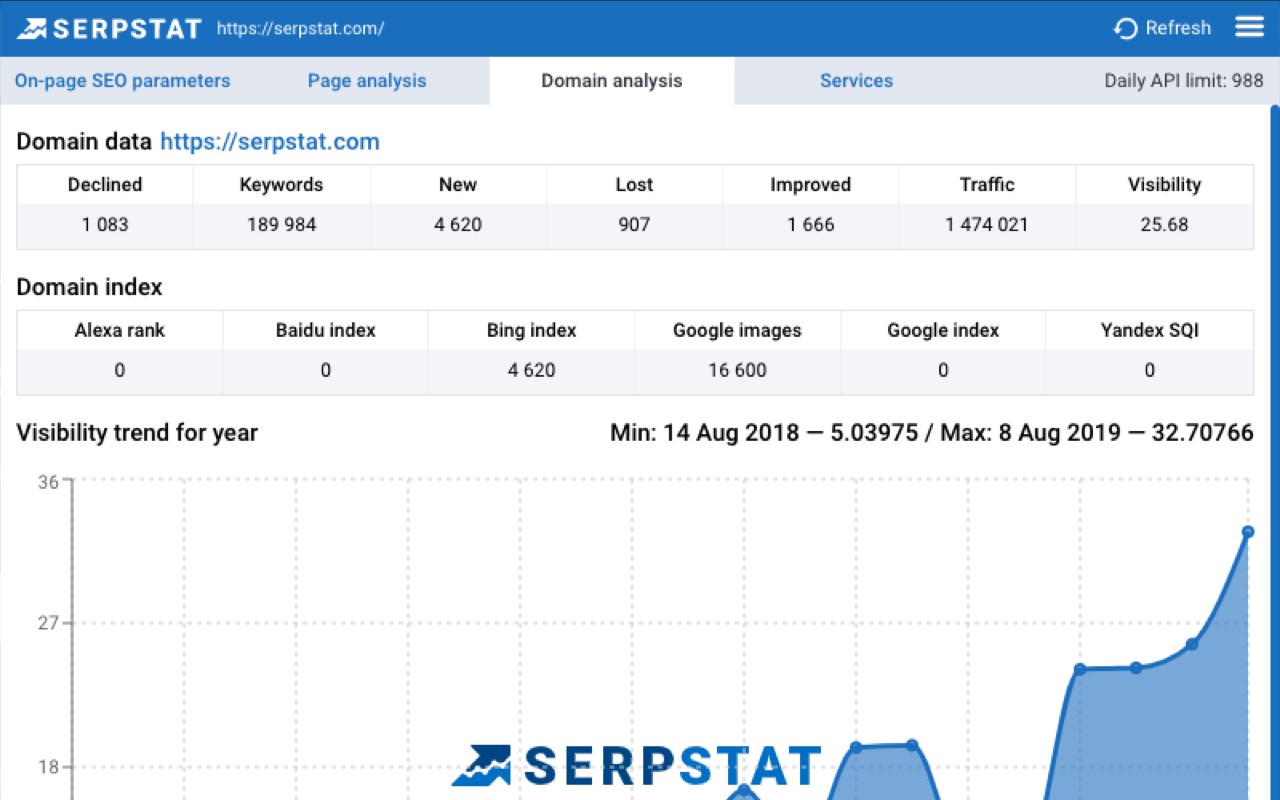Click the Min/Max visibility summary text
Viewport: 1280px width, 800px height.
932,433
